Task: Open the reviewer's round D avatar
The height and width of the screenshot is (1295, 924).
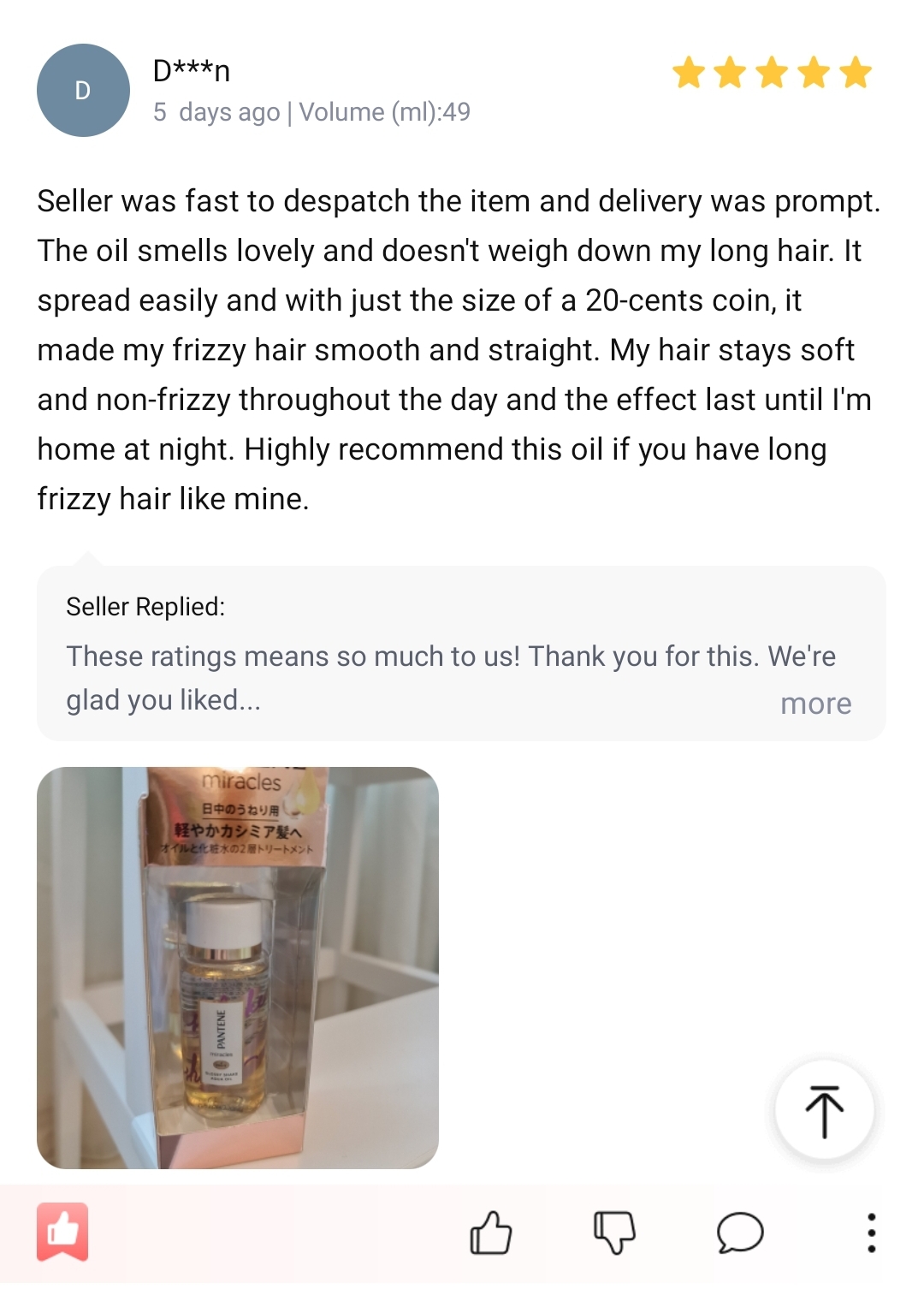Action: pos(83,90)
